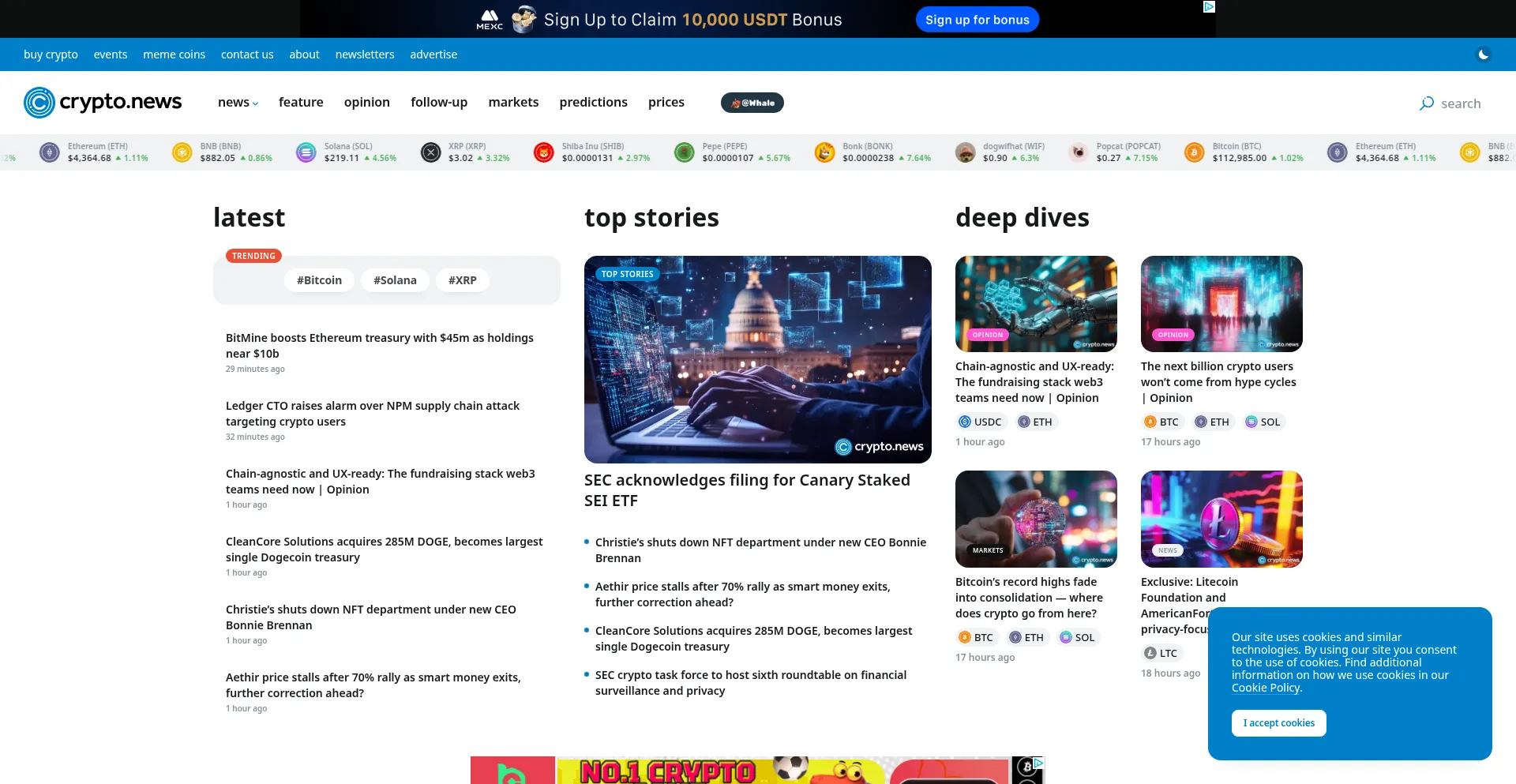Open the robot hand opinion thumbnail
The image size is (1516, 784).
coord(1036,304)
